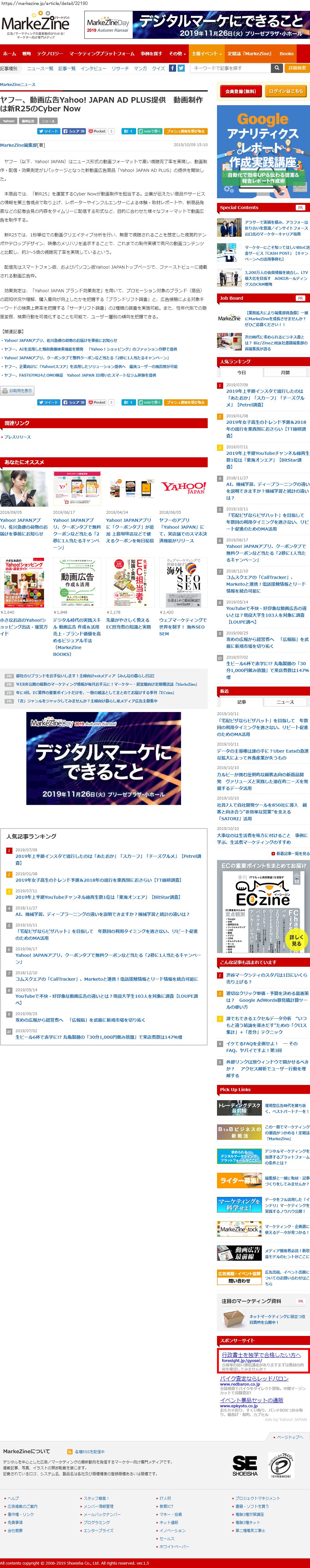Open the Books navigation item
The height and width of the screenshot is (1568, 310).
point(287,54)
